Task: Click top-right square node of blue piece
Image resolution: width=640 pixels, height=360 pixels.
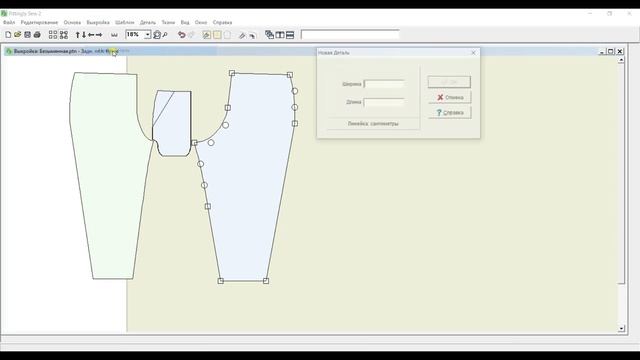Action: tap(290, 75)
